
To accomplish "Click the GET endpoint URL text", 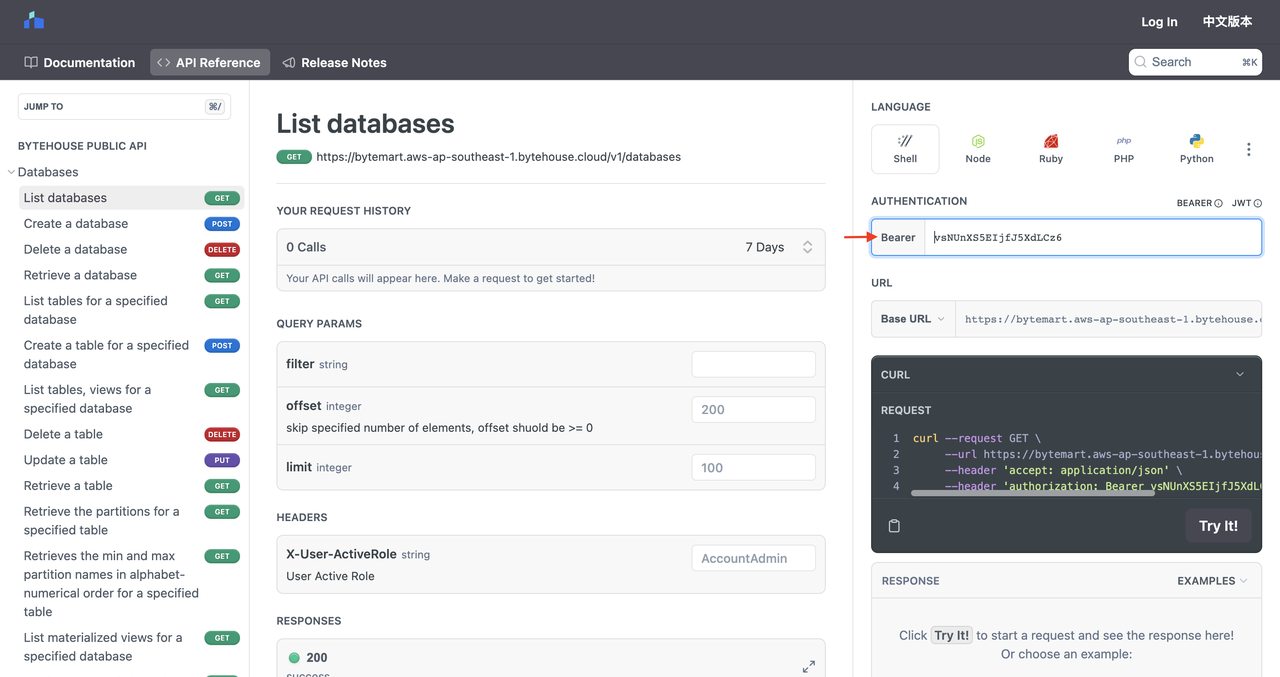I will [498, 157].
